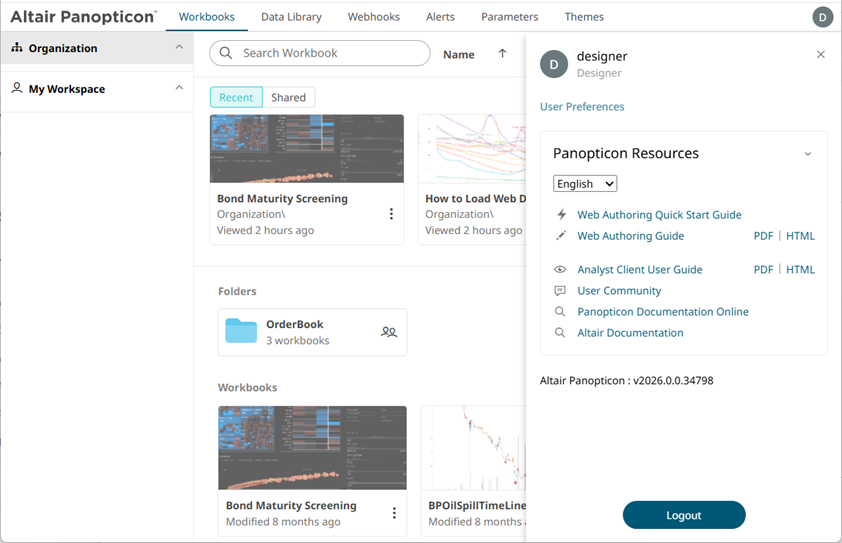This screenshot has height=543, width=842.
Task: Click the Search Workbook input field
Action: pos(320,53)
